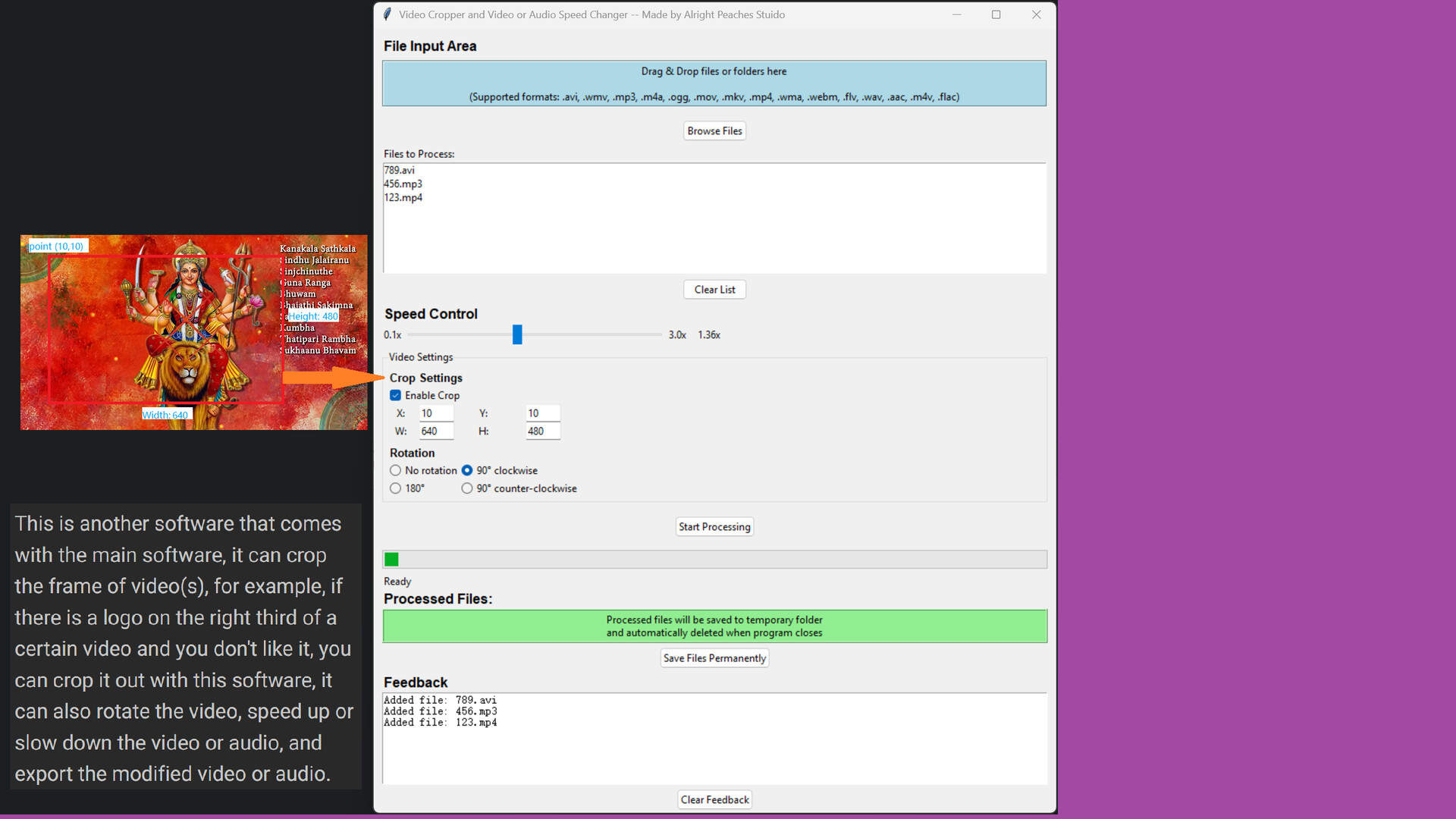Close the Video Cropper window
This screenshot has height=819, width=1456.
point(1036,14)
